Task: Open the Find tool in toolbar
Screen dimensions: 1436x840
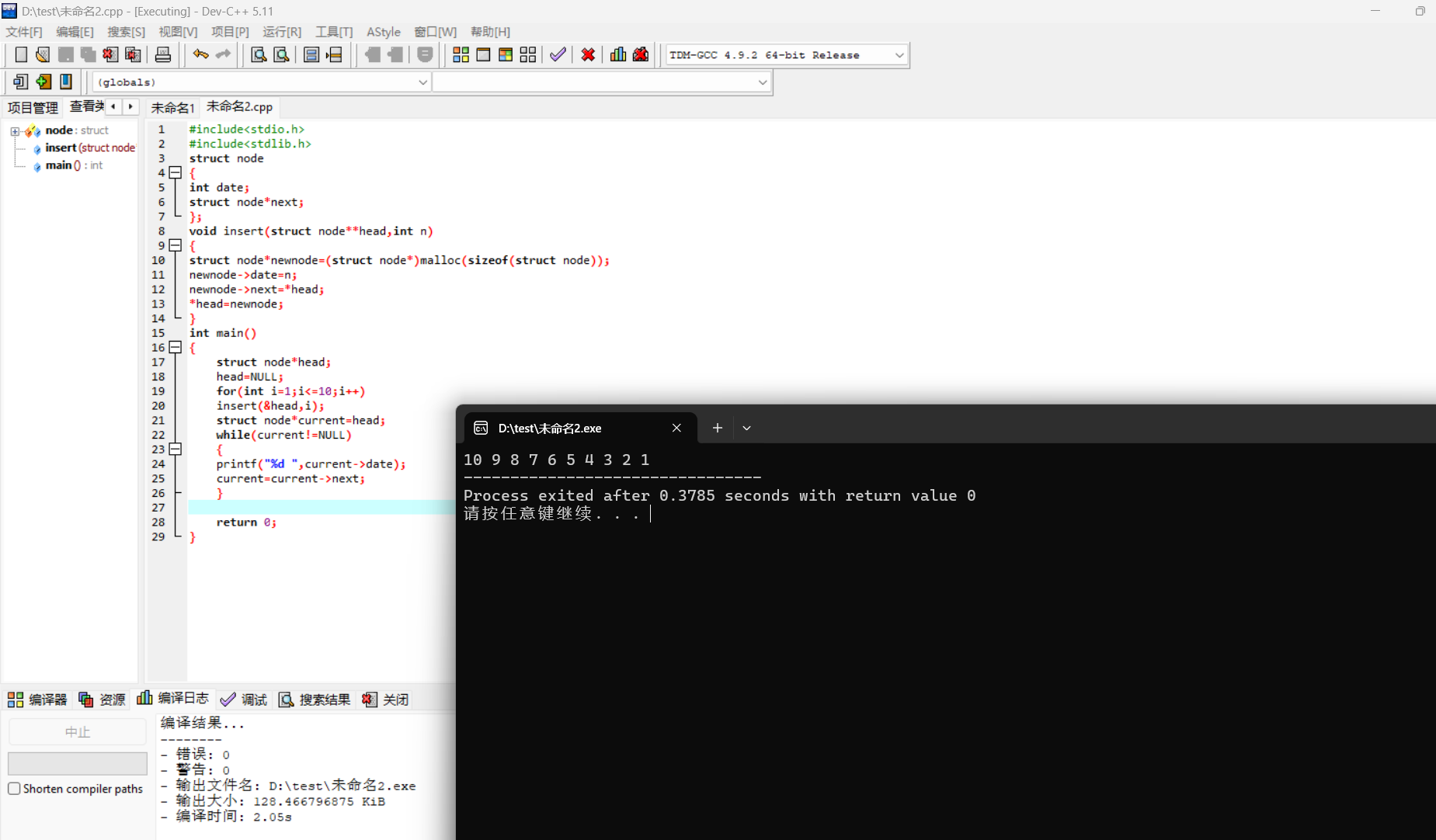Action: pyautogui.click(x=259, y=54)
